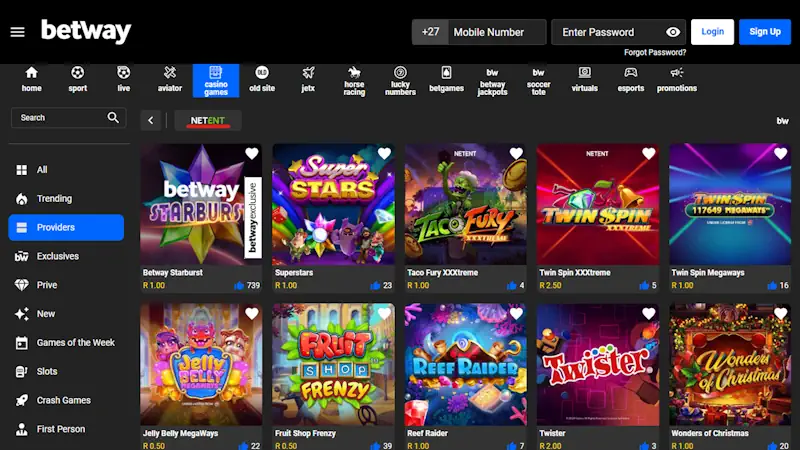Select Exclusives in the sidebar
This screenshot has height=450, width=800.
point(66,256)
